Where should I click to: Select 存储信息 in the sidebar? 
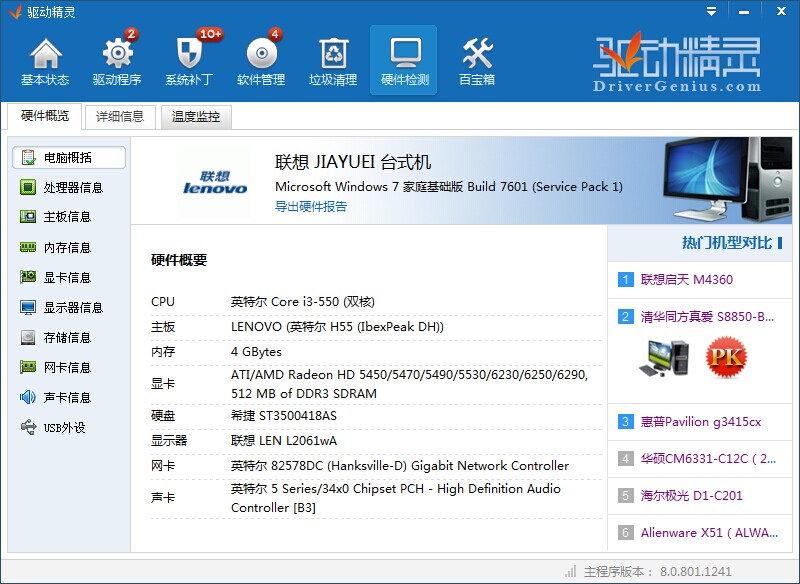pos(69,338)
